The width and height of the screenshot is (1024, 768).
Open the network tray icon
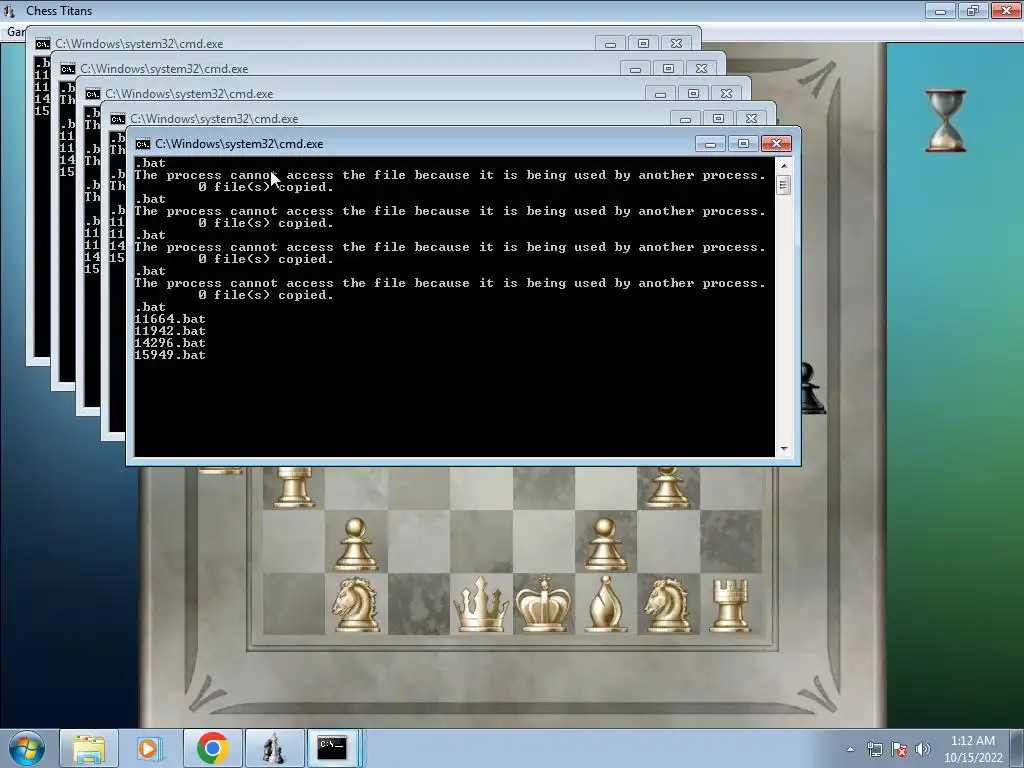(x=874, y=749)
